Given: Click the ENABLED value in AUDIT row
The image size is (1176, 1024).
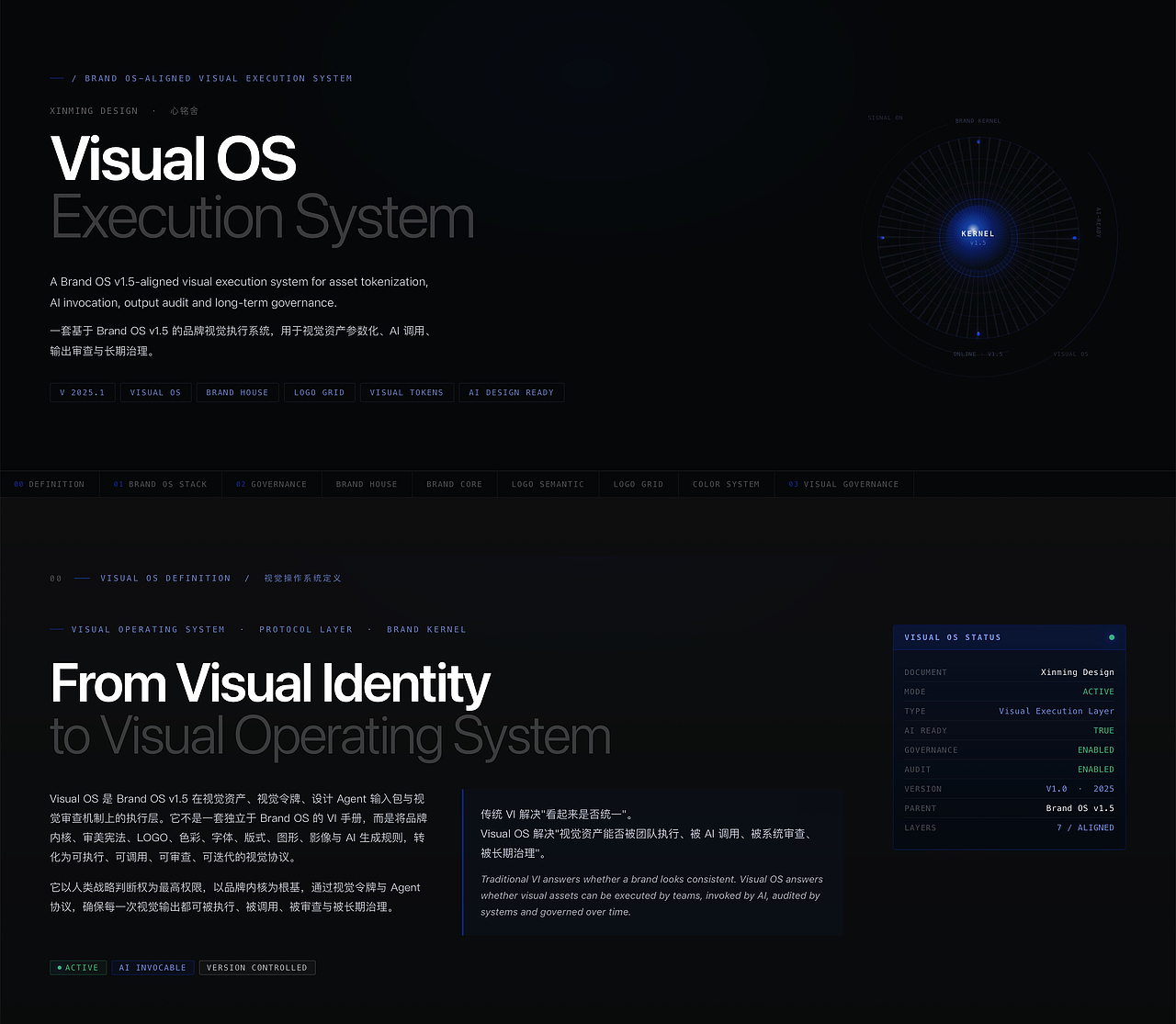Looking at the screenshot, I should coord(1095,769).
